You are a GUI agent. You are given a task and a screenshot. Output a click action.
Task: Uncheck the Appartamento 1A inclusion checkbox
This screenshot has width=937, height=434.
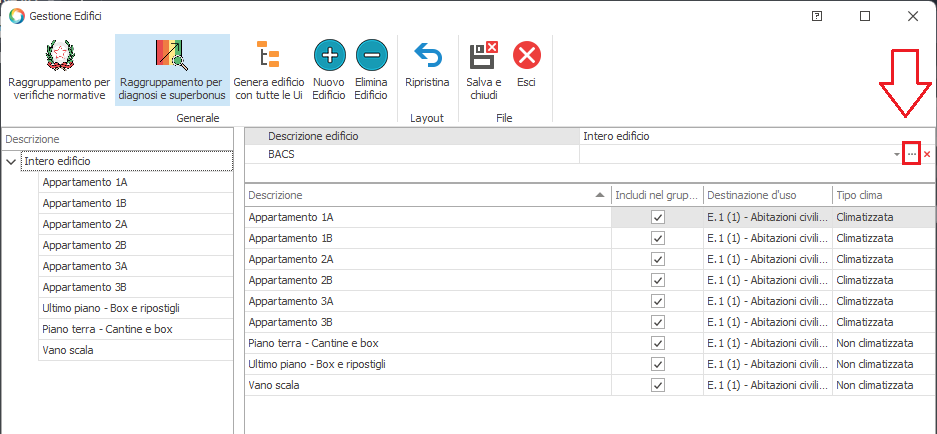tap(657, 217)
